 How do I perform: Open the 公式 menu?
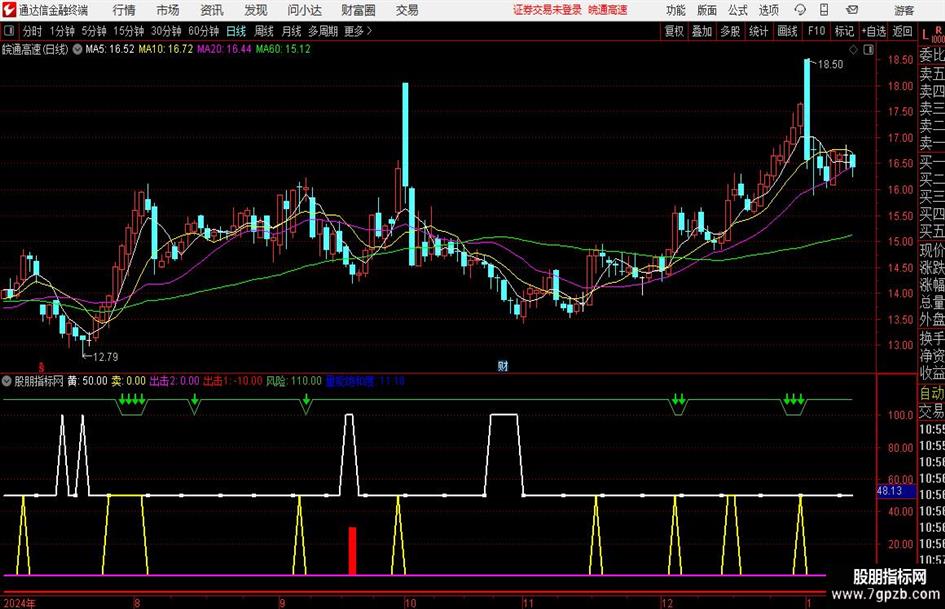pos(738,10)
